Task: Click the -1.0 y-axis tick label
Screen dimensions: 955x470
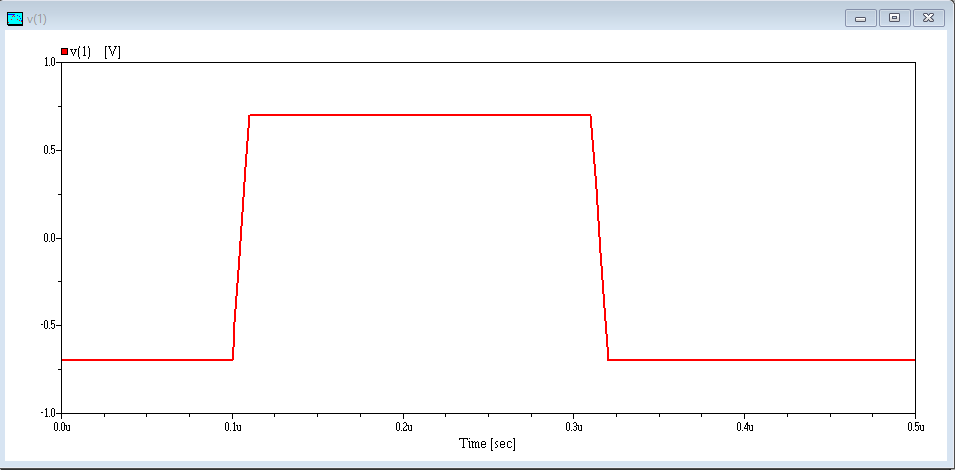Action: click(48, 413)
